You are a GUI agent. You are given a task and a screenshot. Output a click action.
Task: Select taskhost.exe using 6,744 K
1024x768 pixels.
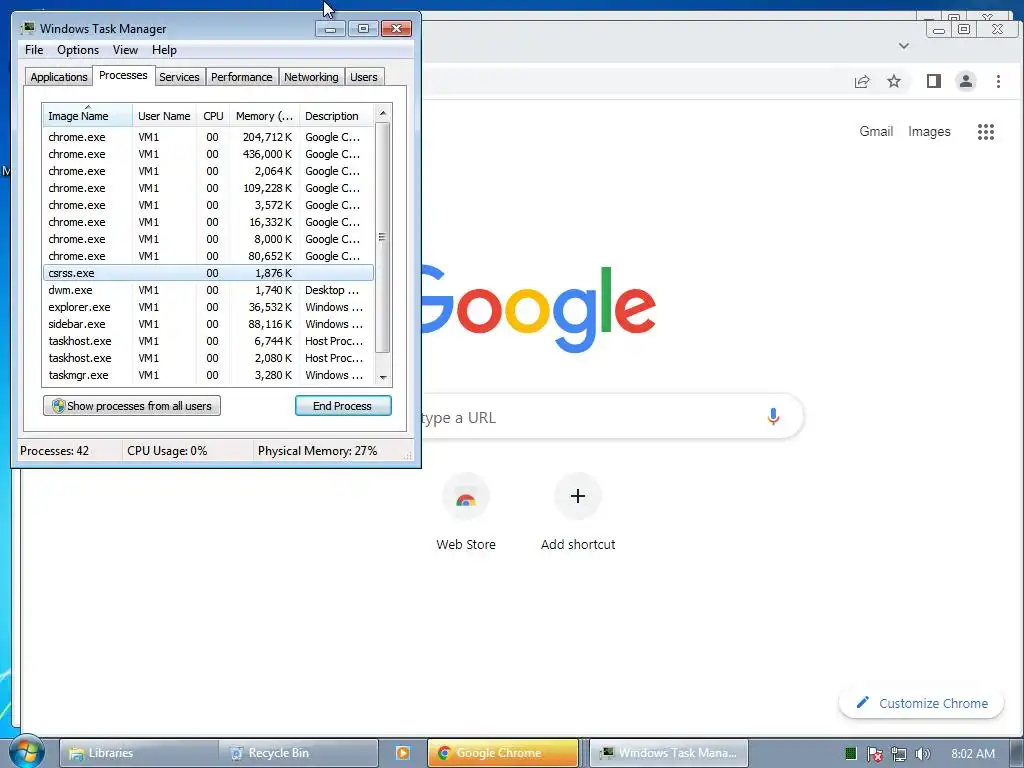pos(208,341)
